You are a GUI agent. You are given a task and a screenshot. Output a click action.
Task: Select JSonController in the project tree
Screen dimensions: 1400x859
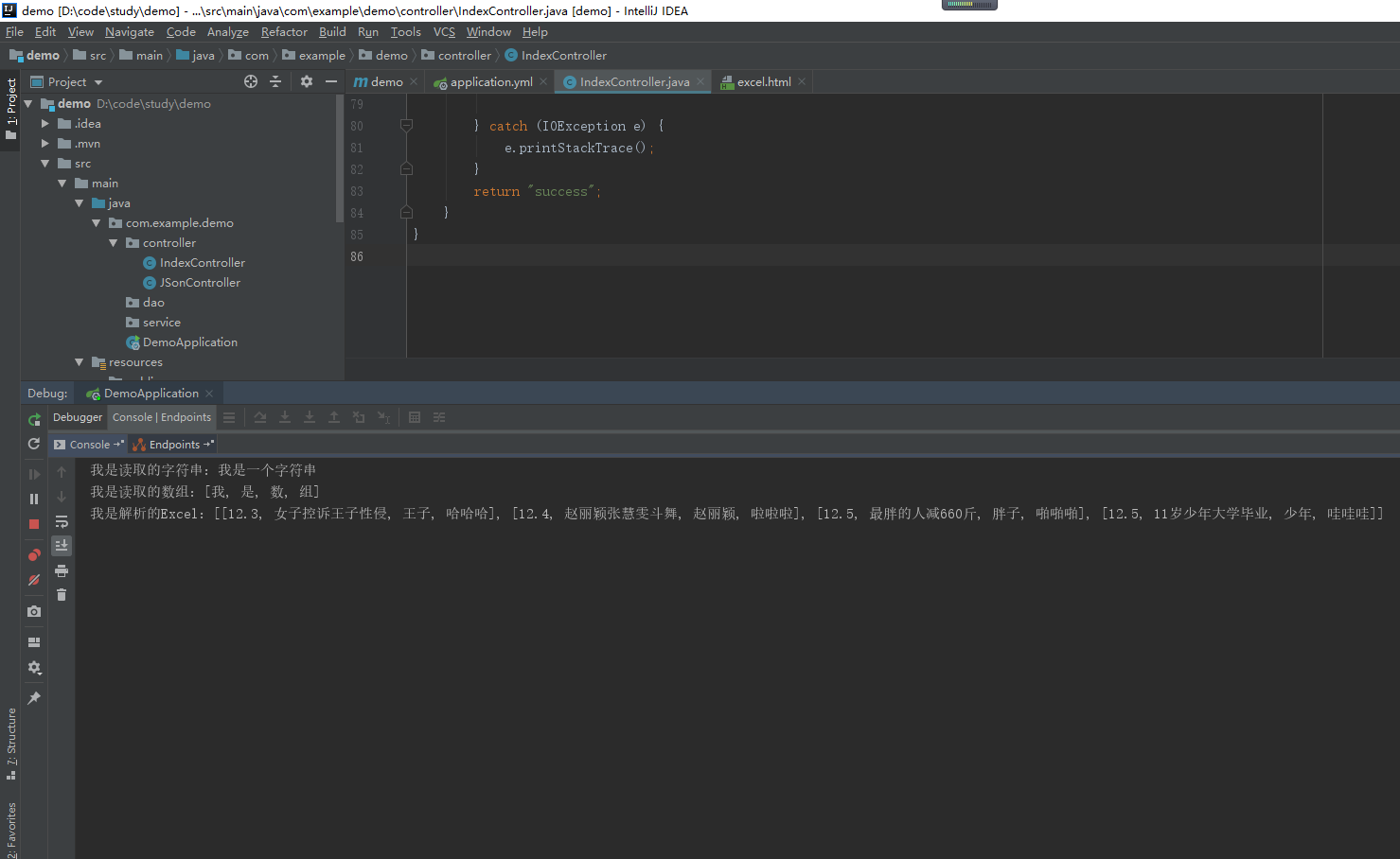201,282
